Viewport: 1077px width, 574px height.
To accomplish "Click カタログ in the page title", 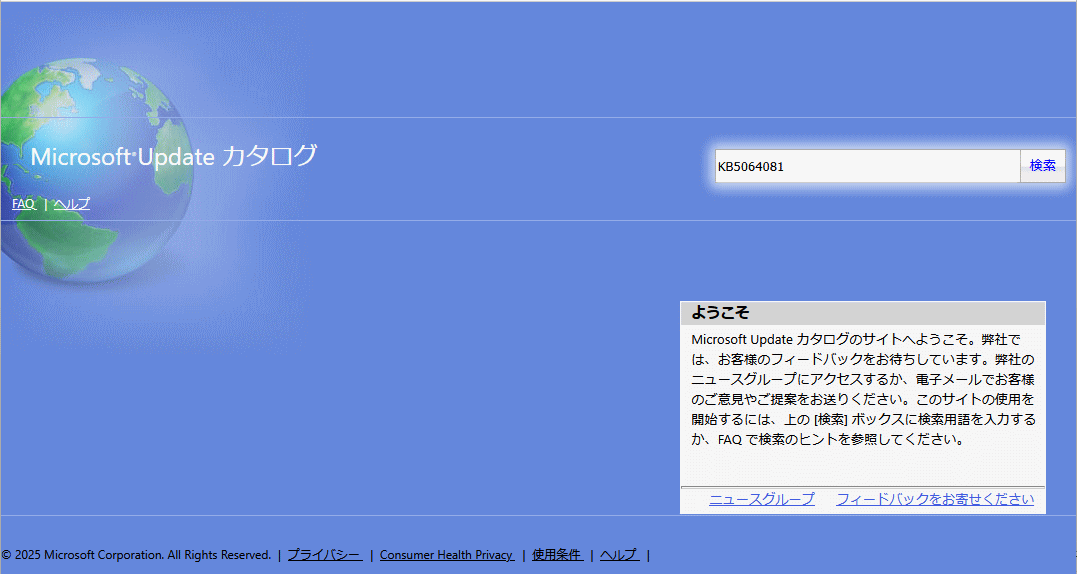I will coord(269,156).
